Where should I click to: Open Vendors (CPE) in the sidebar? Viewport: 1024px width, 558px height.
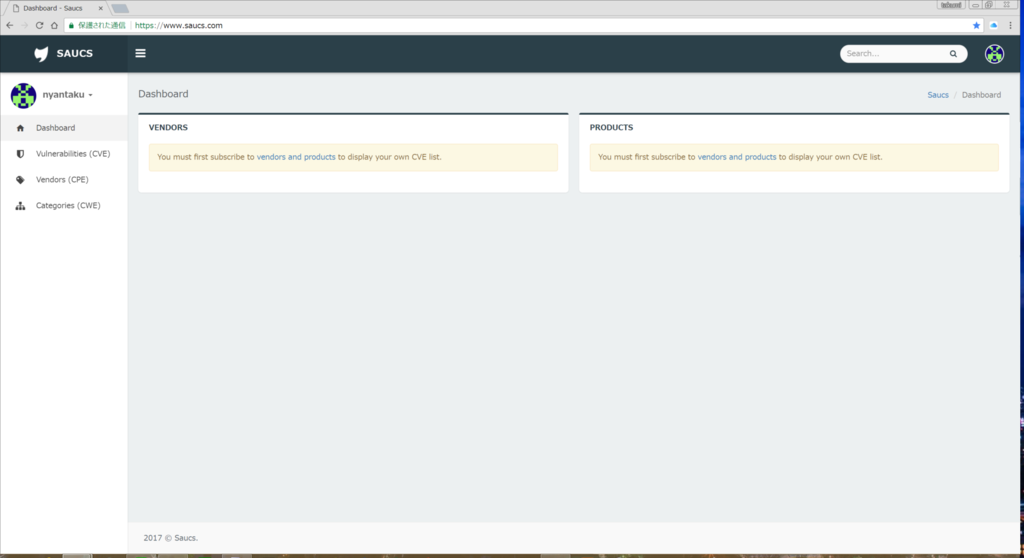(x=64, y=180)
